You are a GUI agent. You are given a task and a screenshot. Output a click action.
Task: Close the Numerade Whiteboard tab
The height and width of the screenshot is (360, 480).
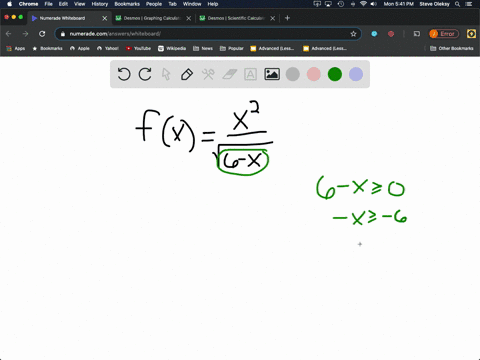click(x=105, y=18)
